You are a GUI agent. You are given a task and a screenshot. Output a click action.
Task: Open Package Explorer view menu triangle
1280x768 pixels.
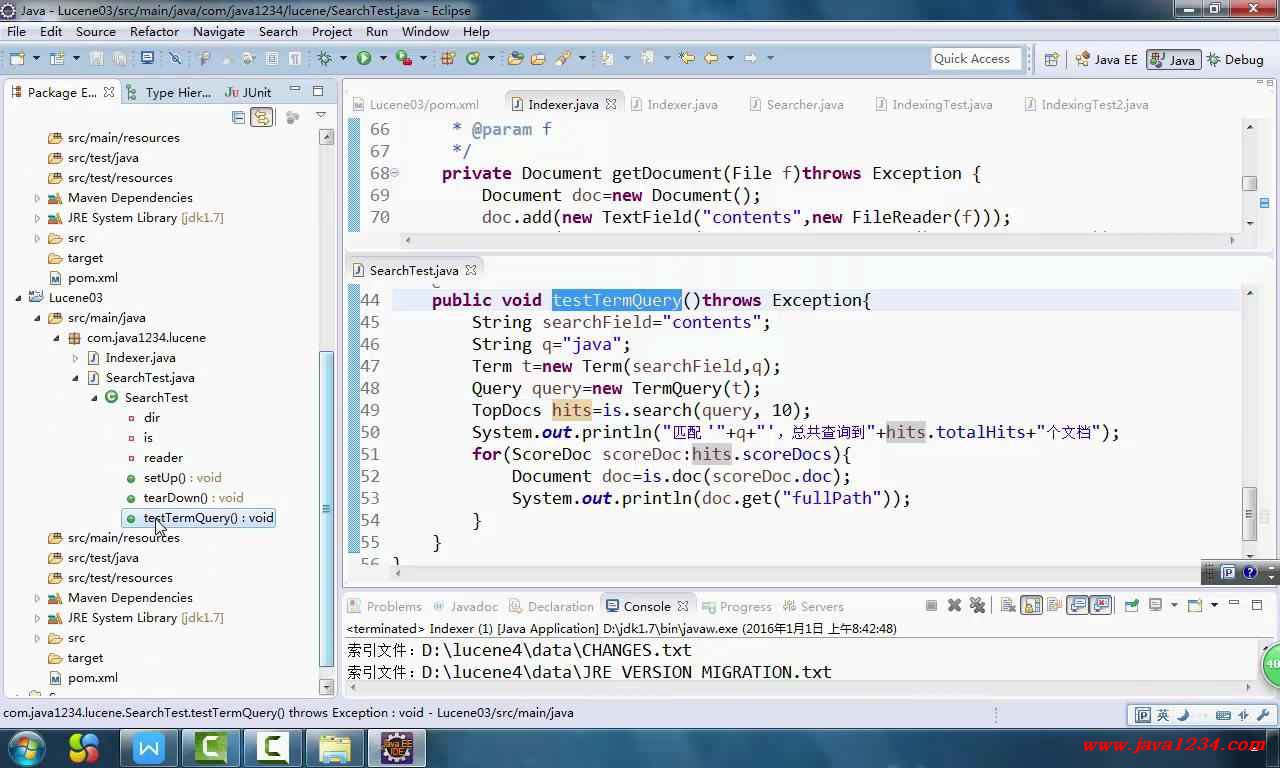coord(320,116)
